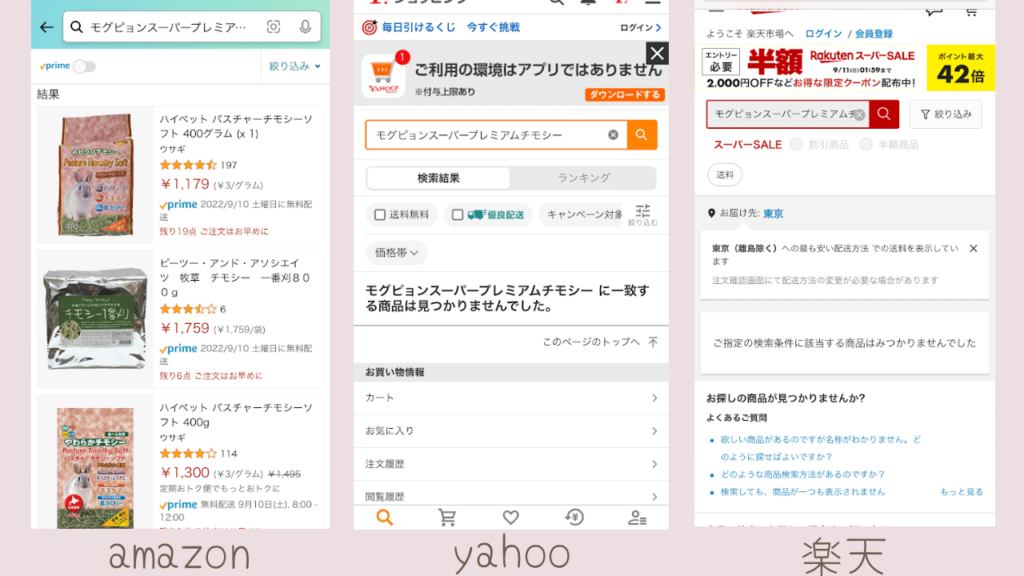Expand the 価格帯 dropdown
The width and height of the screenshot is (1024, 576).
[x=396, y=253]
